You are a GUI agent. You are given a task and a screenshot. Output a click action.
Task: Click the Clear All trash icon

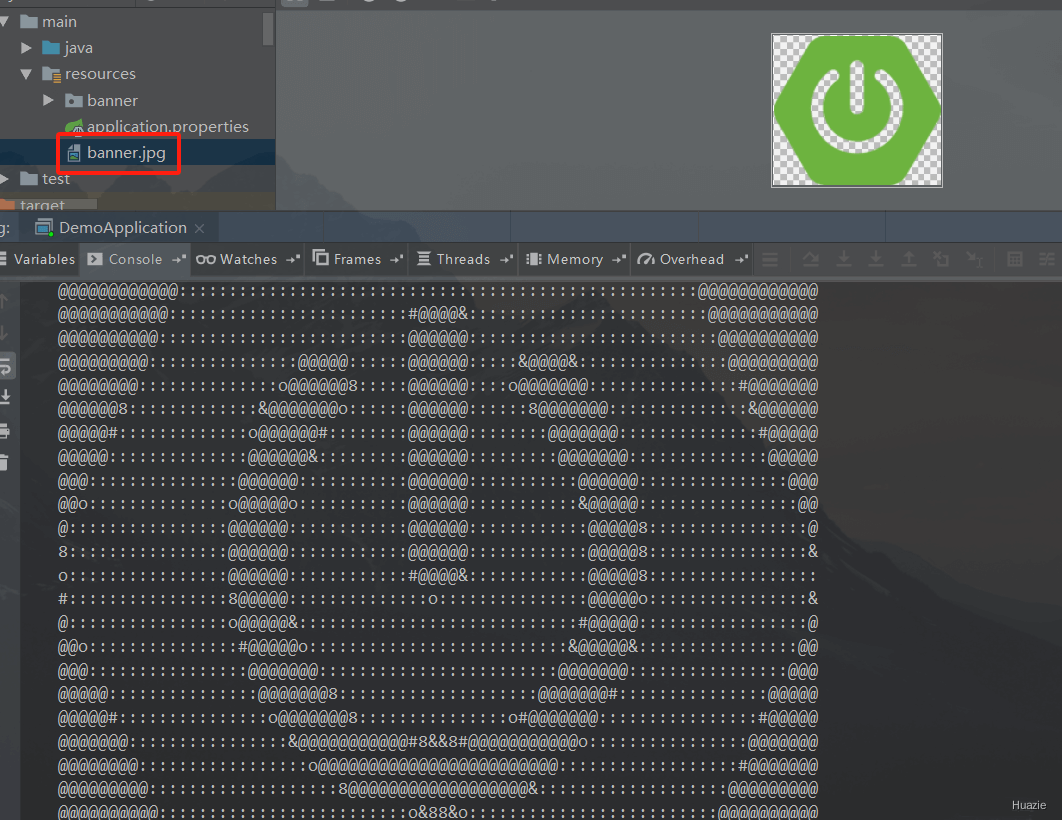5,462
